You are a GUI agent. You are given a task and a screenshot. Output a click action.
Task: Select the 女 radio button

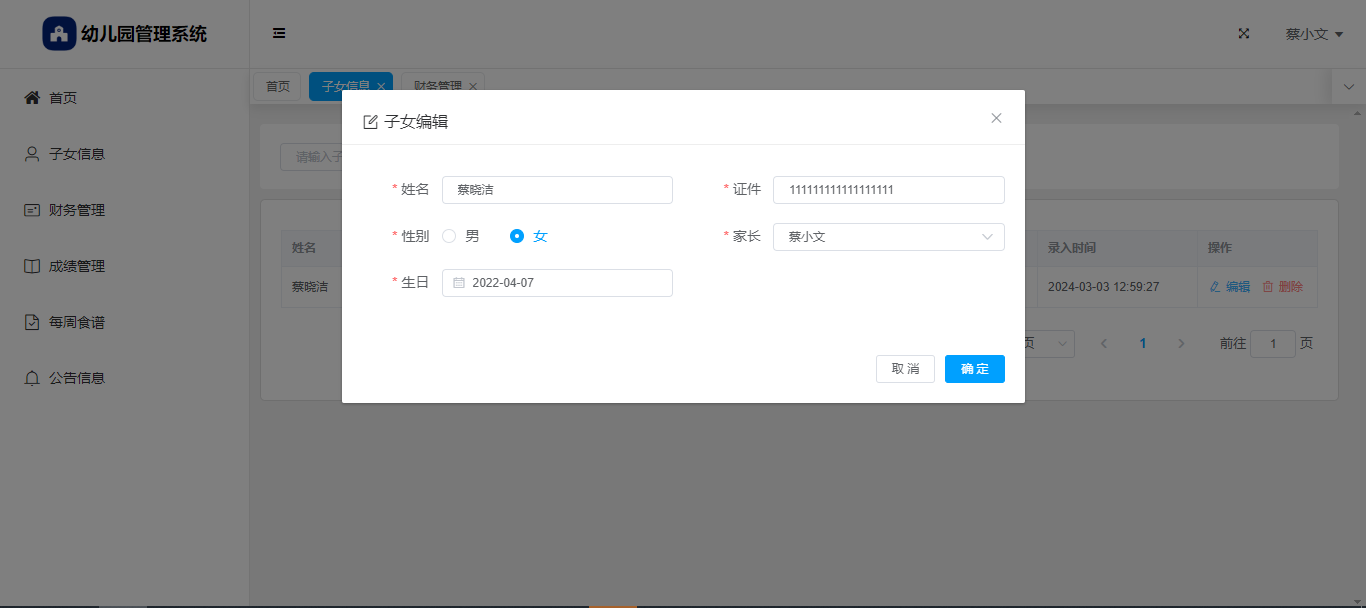click(517, 236)
